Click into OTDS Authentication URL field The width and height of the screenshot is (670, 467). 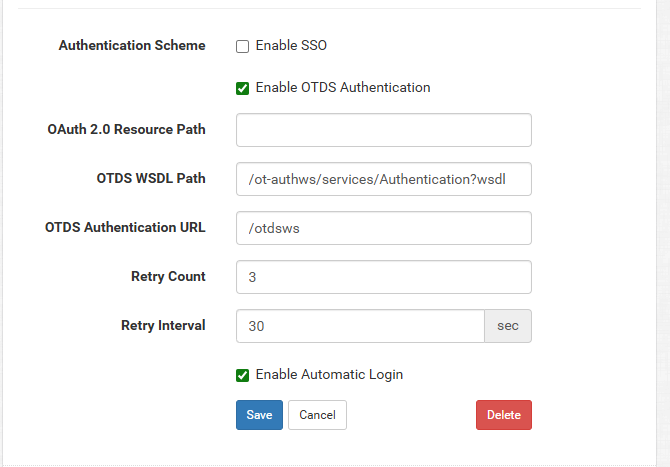[x=383, y=228]
